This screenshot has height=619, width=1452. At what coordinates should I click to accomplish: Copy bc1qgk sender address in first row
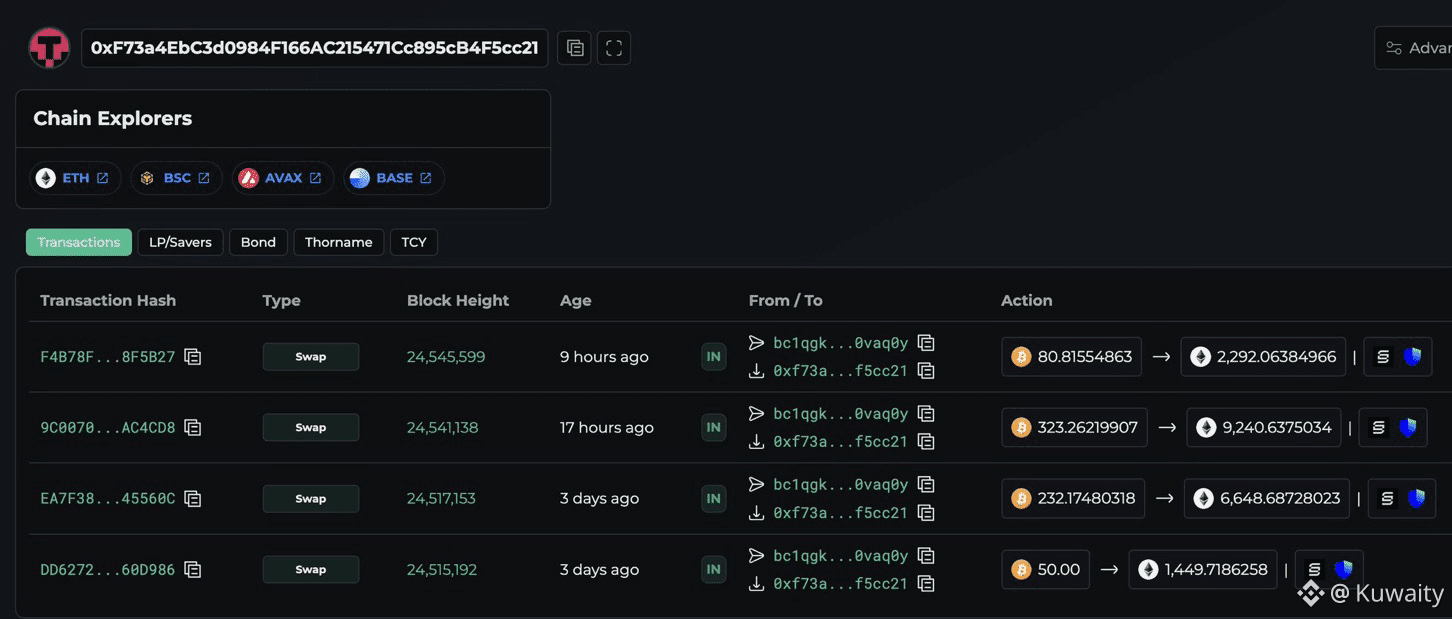pyautogui.click(x=926, y=343)
